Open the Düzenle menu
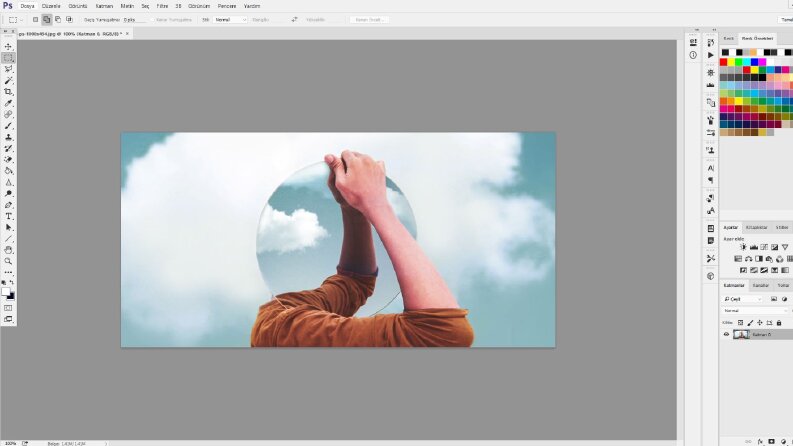 click(51, 6)
